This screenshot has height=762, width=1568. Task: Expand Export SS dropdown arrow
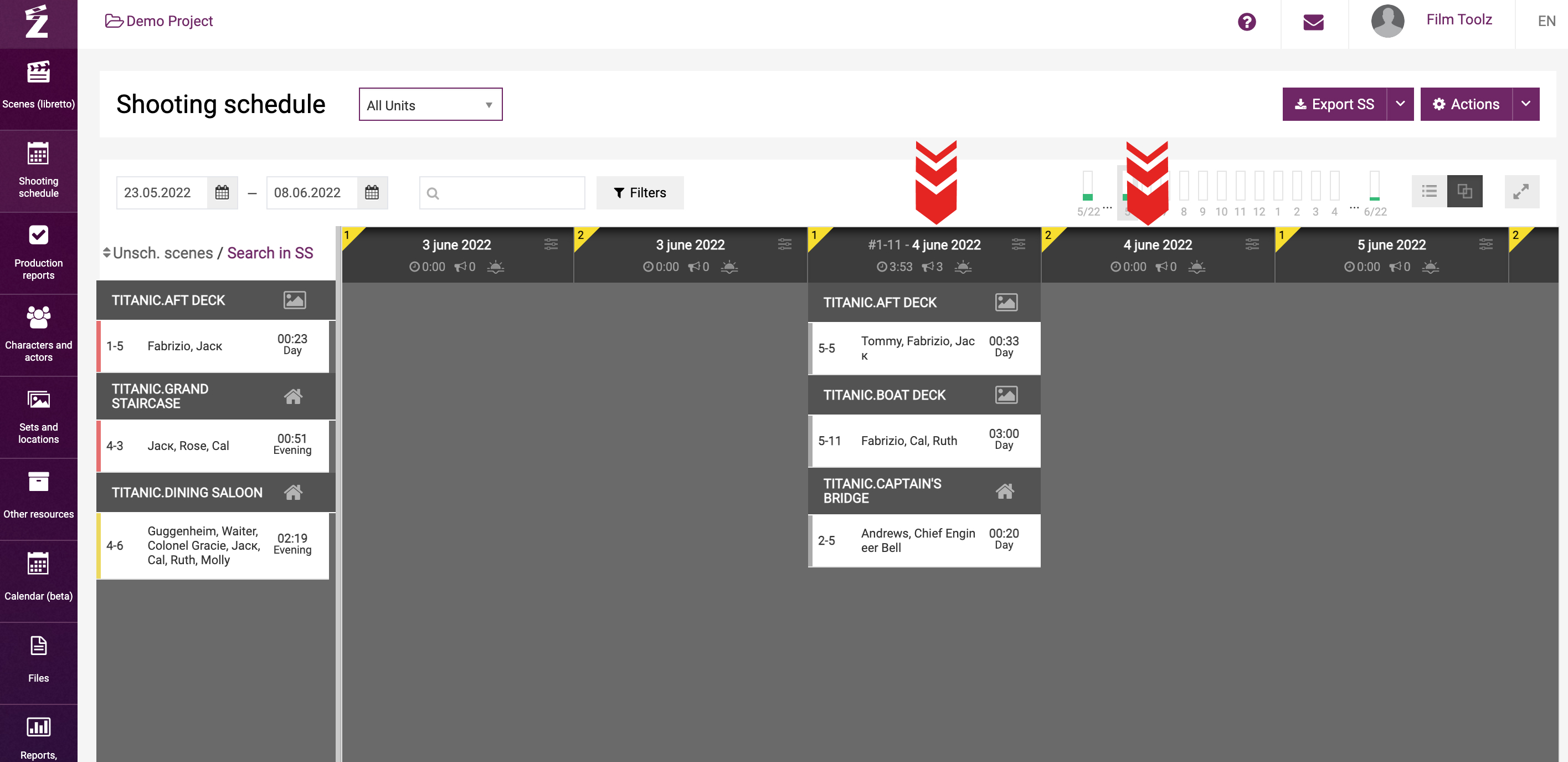[x=1400, y=104]
